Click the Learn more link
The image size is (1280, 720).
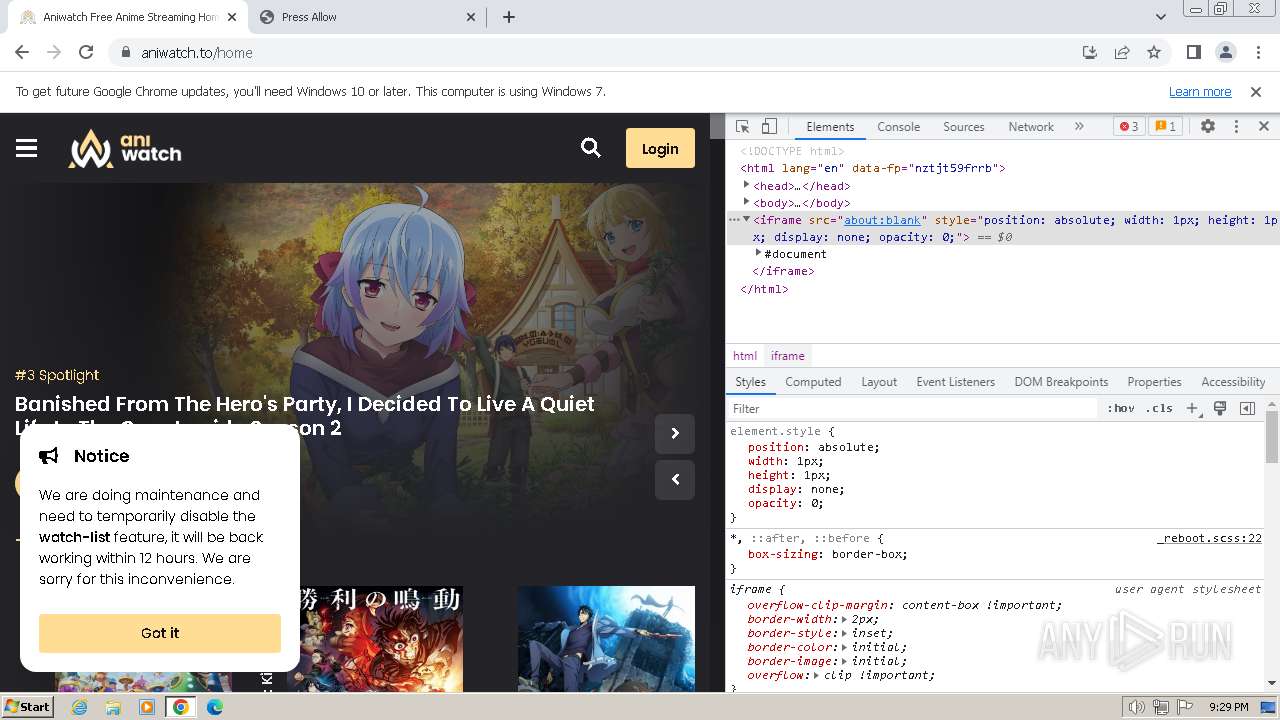pos(1200,91)
